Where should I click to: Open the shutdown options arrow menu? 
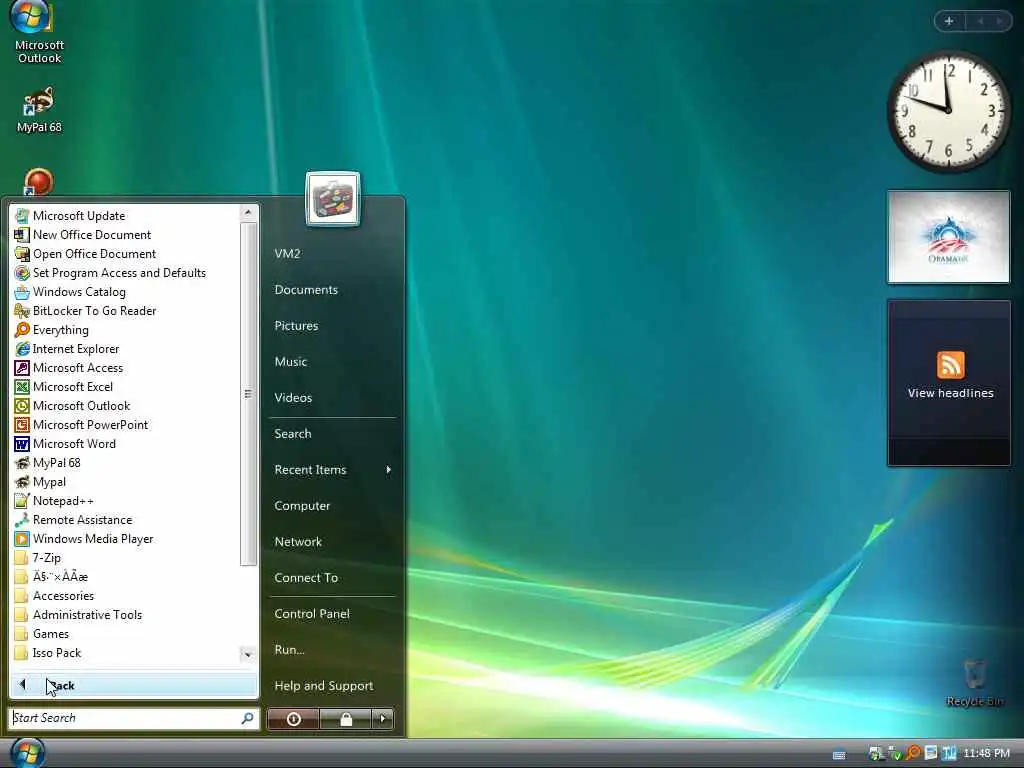tap(383, 719)
